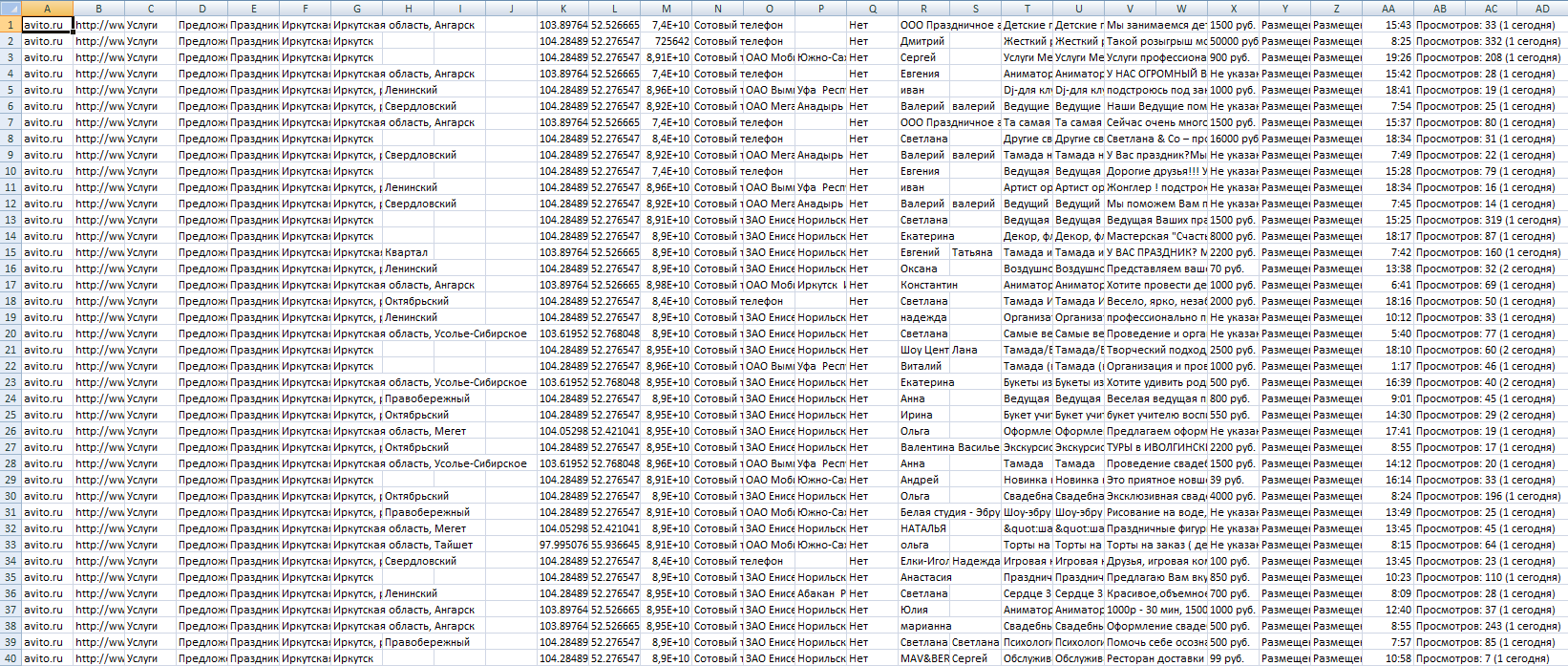
Task: Select row 33 header
Action: [11, 545]
